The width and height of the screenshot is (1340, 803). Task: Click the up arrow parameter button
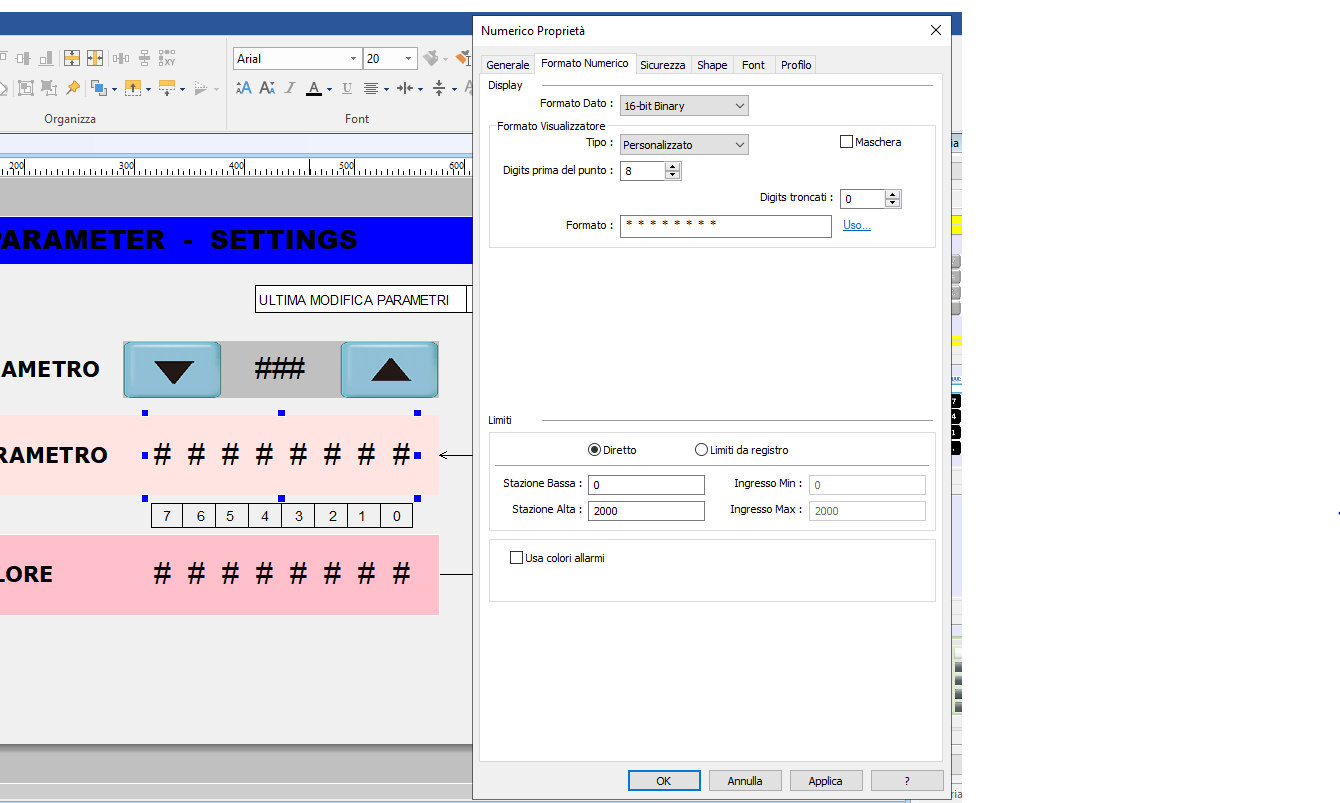[x=390, y=369]
